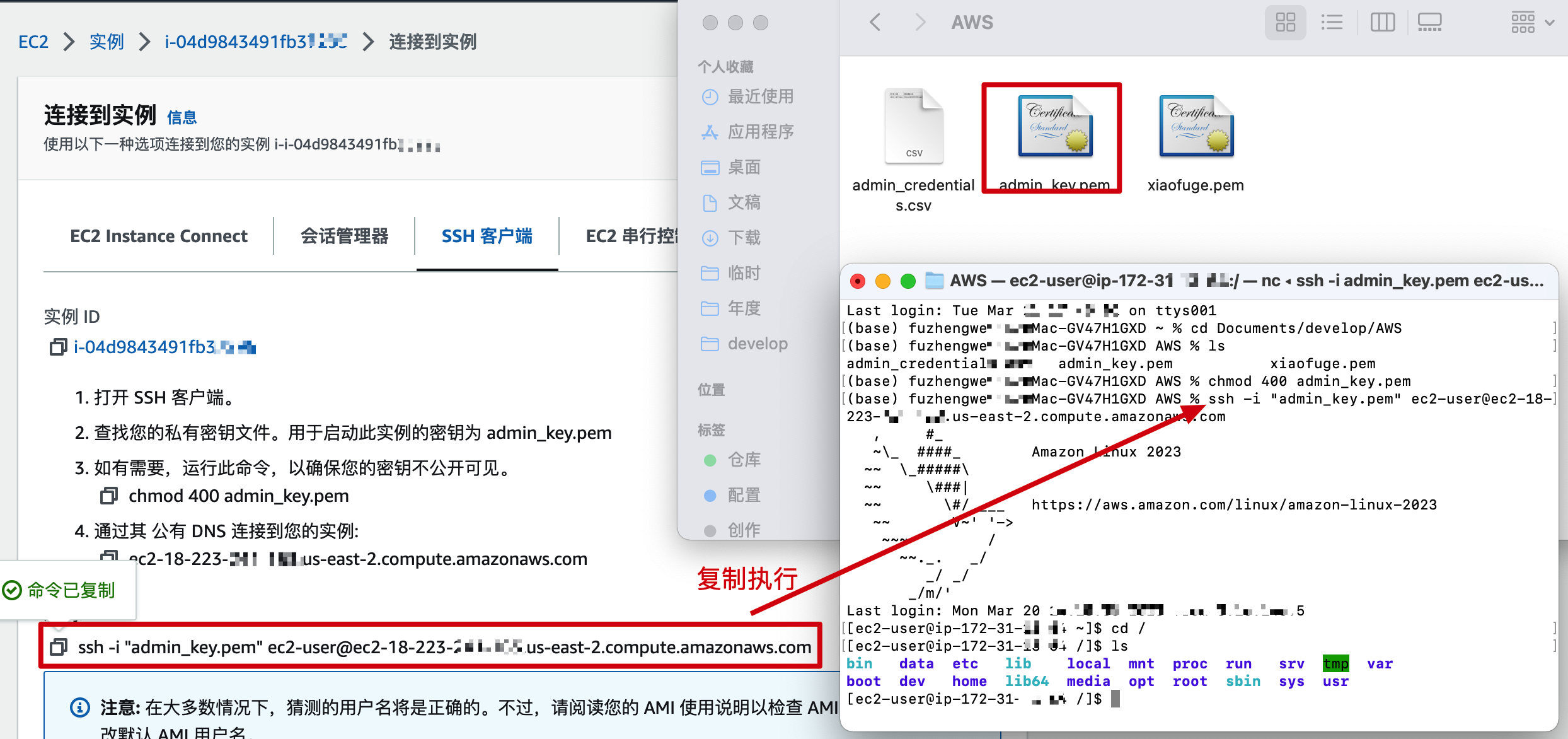Open 桌面 in Finder sidebar

tap(731, 167)
